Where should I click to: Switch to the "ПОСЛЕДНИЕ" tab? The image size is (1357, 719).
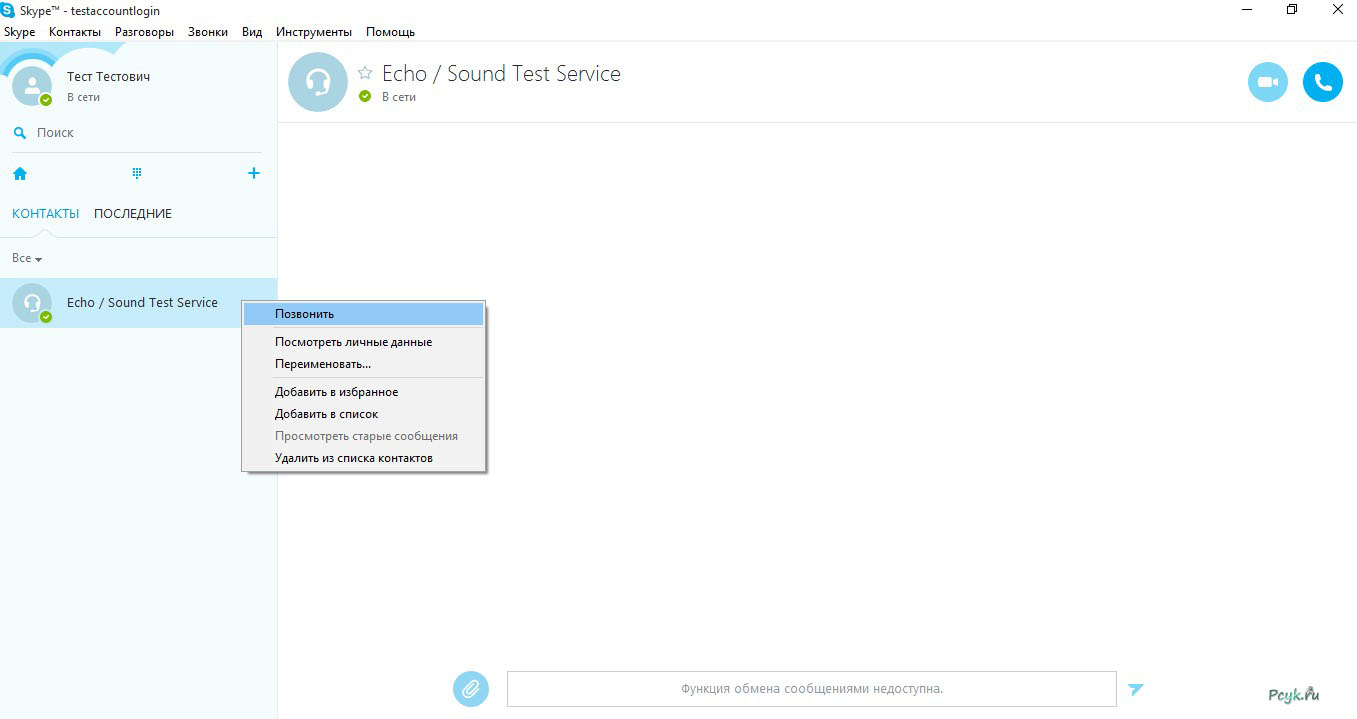[x=133, y=214]
